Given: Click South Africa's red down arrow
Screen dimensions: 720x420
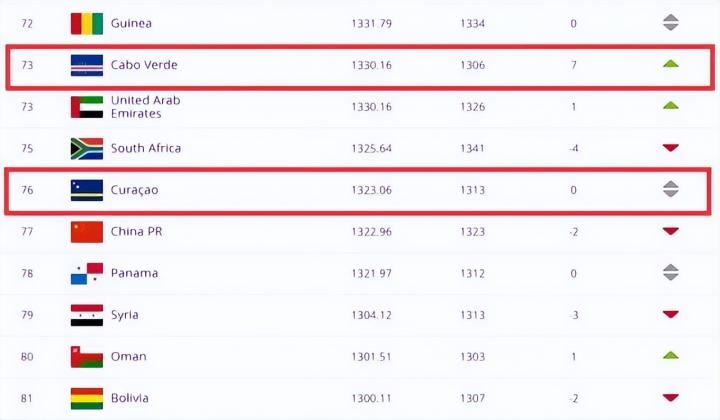Looking at the screenshot, I should coord(670,148).
